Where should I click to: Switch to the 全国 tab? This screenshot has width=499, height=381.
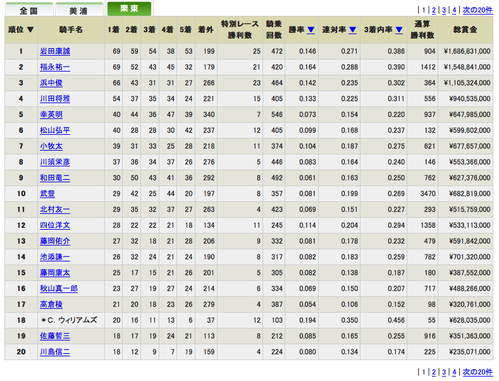[x=29, y=10]
